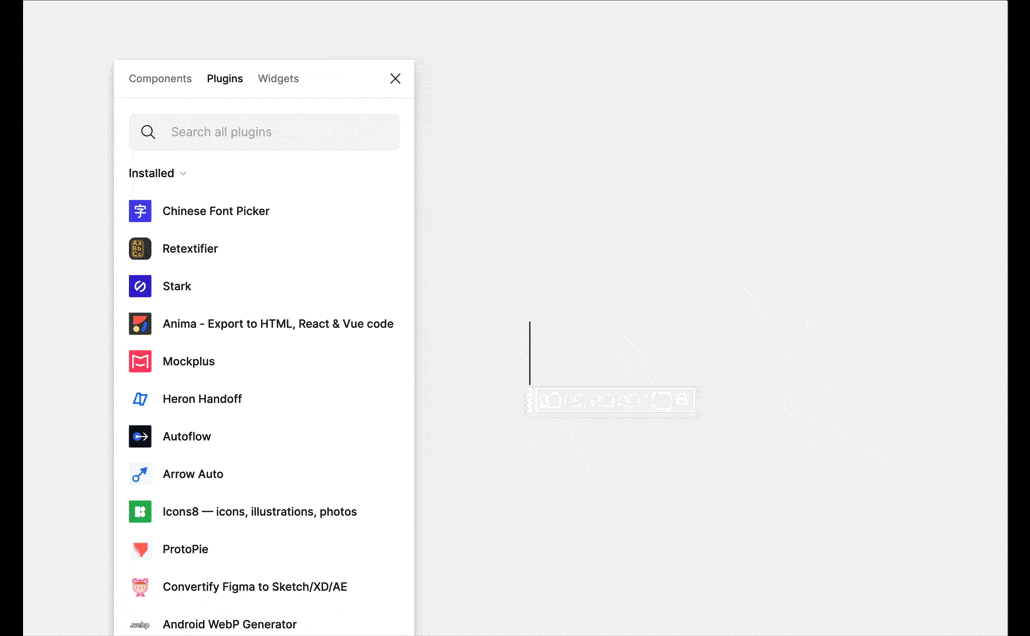Click the Heron Handoff plugin icon

coord(140,399)
